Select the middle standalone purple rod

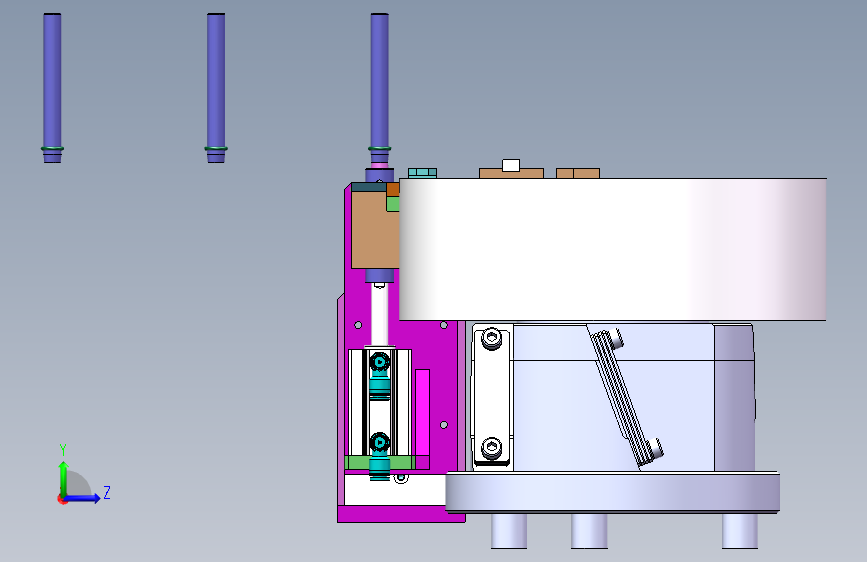click(x=216, y=88)
